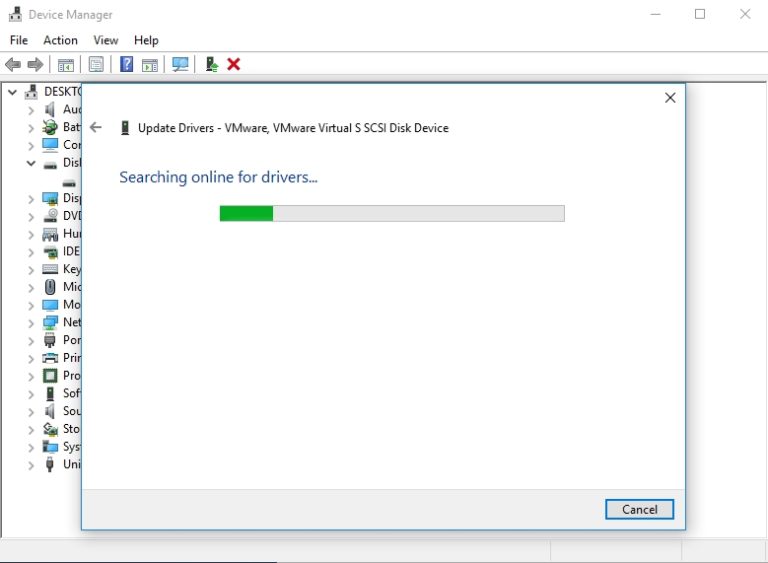Select the DVD drive icon in the tree
The height and width of the screenshot is (563, 768).
50,216
